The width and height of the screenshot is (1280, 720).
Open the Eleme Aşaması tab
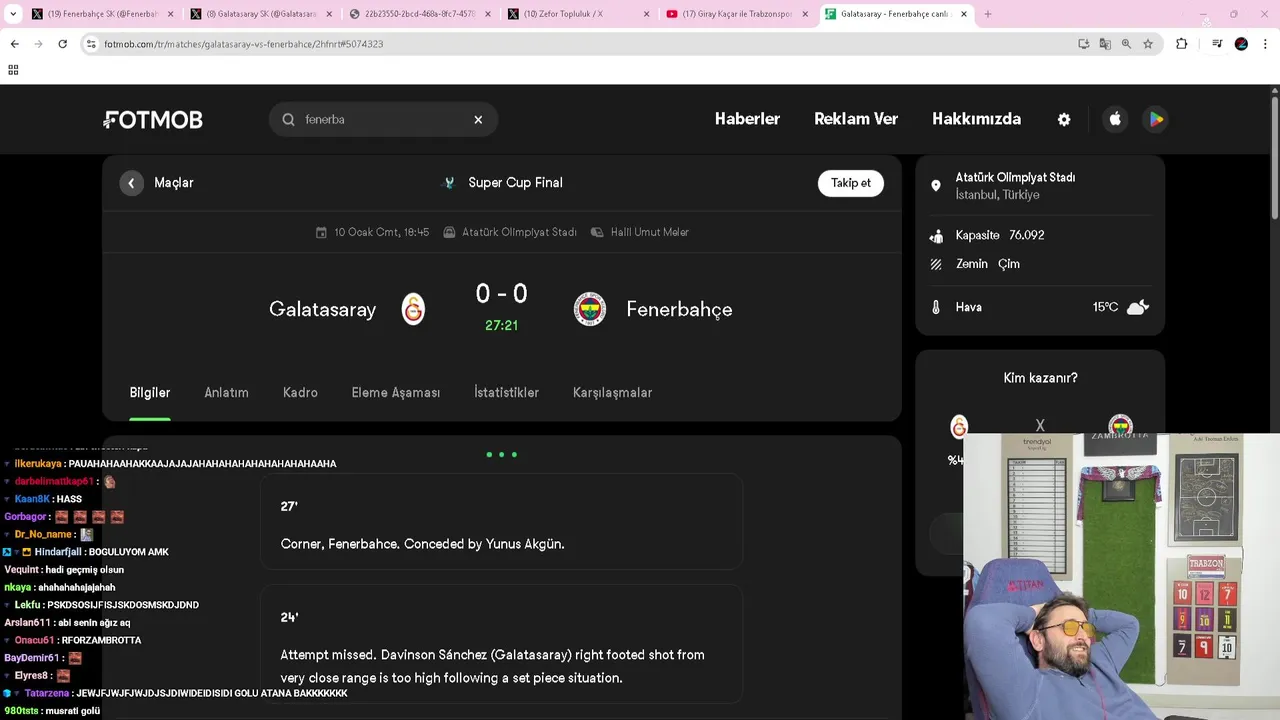click(396, 393)
